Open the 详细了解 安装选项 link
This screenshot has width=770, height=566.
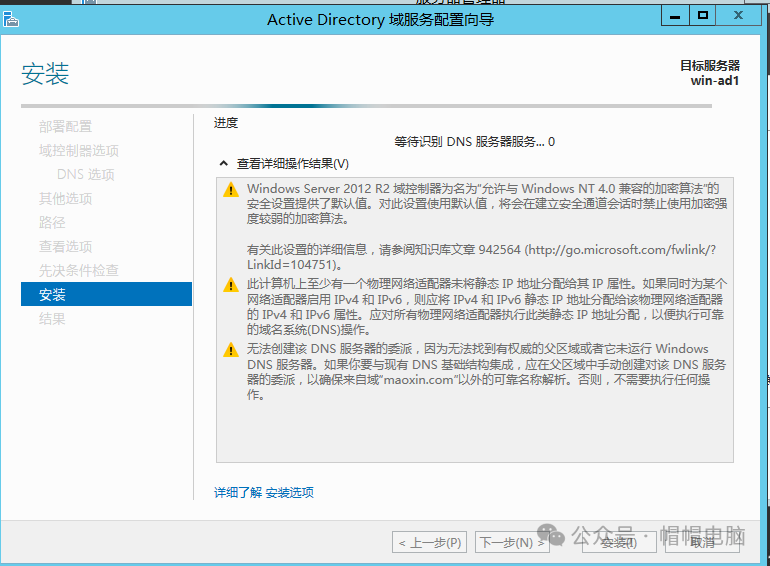tap(264, 492)
